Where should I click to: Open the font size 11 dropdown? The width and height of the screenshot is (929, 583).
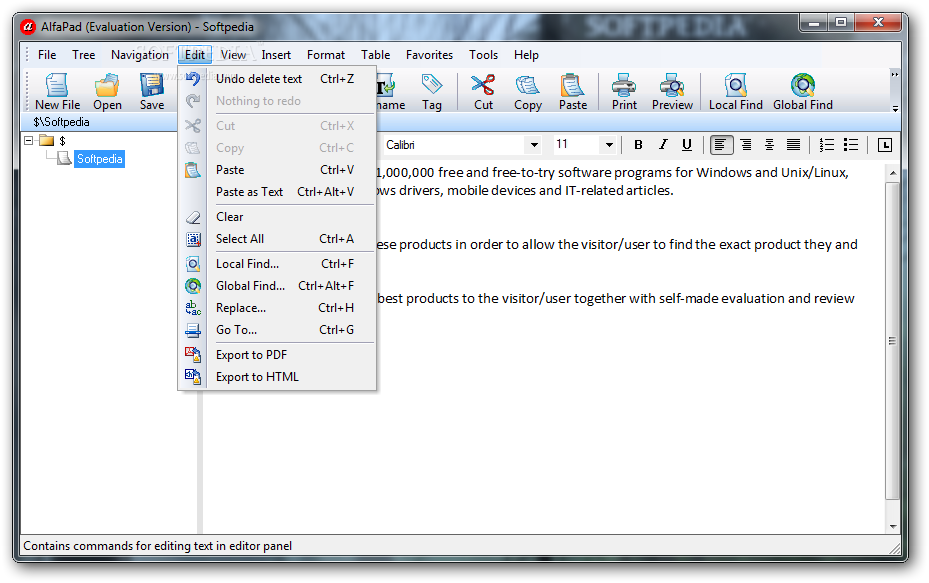[608, 145]
